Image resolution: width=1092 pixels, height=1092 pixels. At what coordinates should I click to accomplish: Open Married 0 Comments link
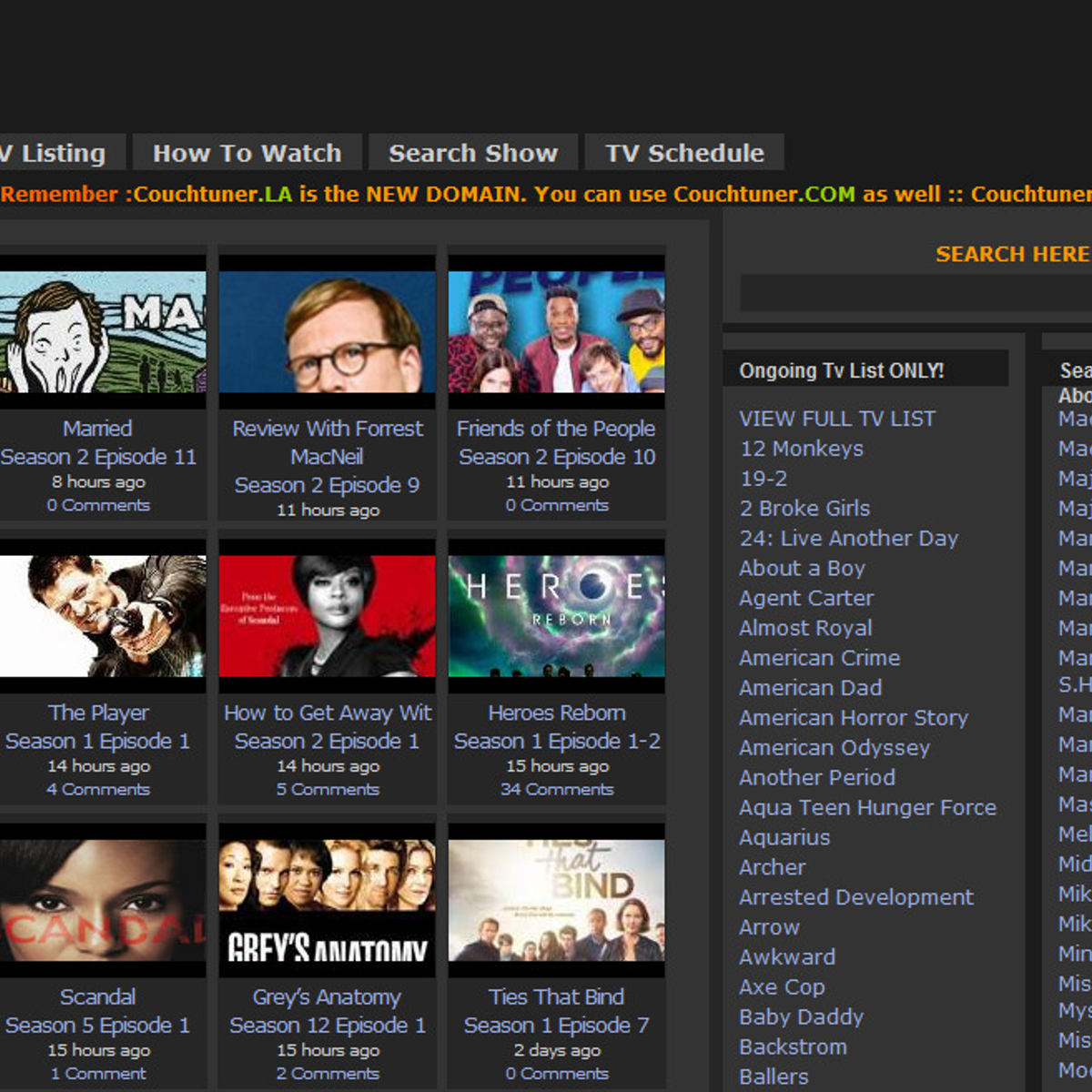98,505
